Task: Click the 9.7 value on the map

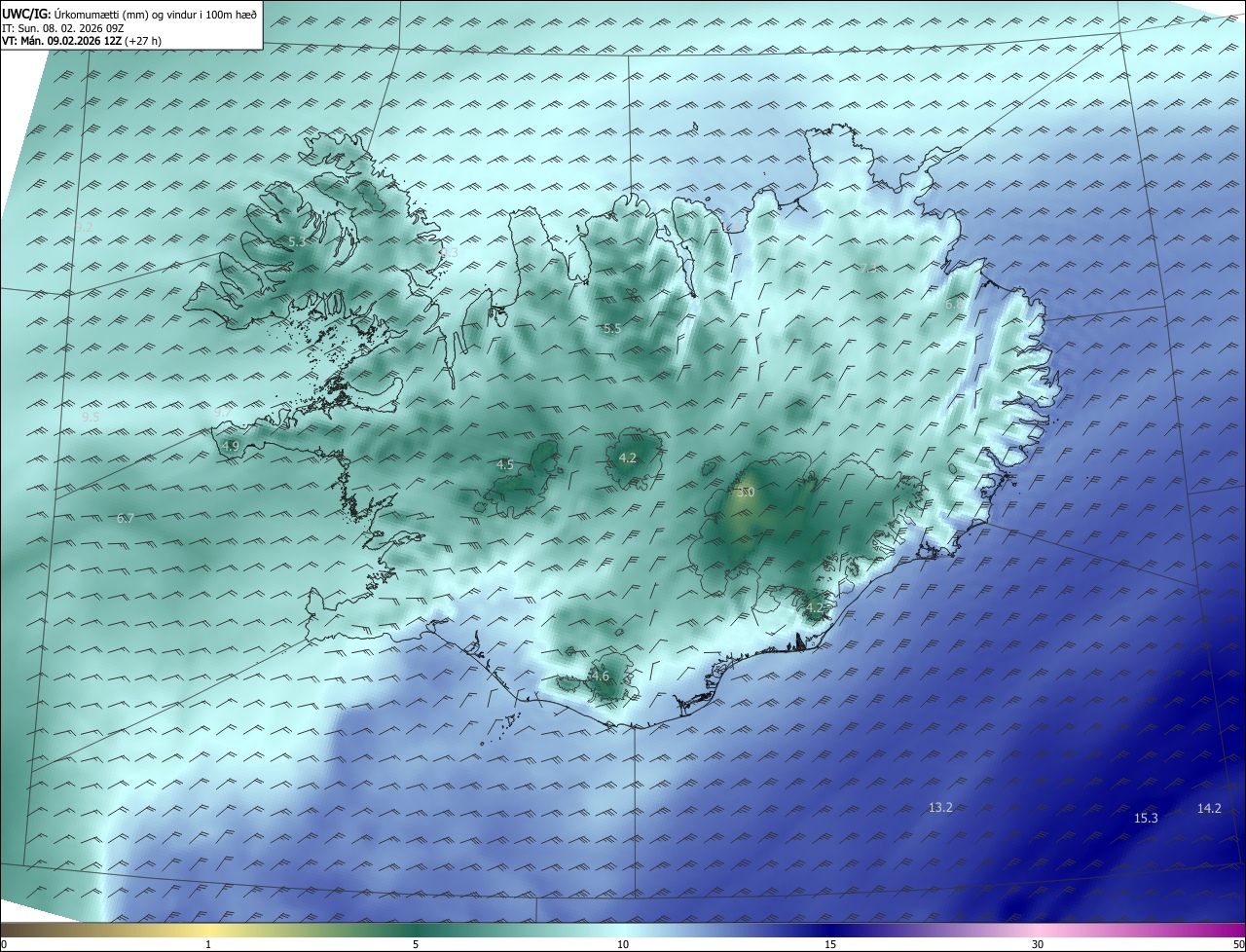Action: [223, 413]
